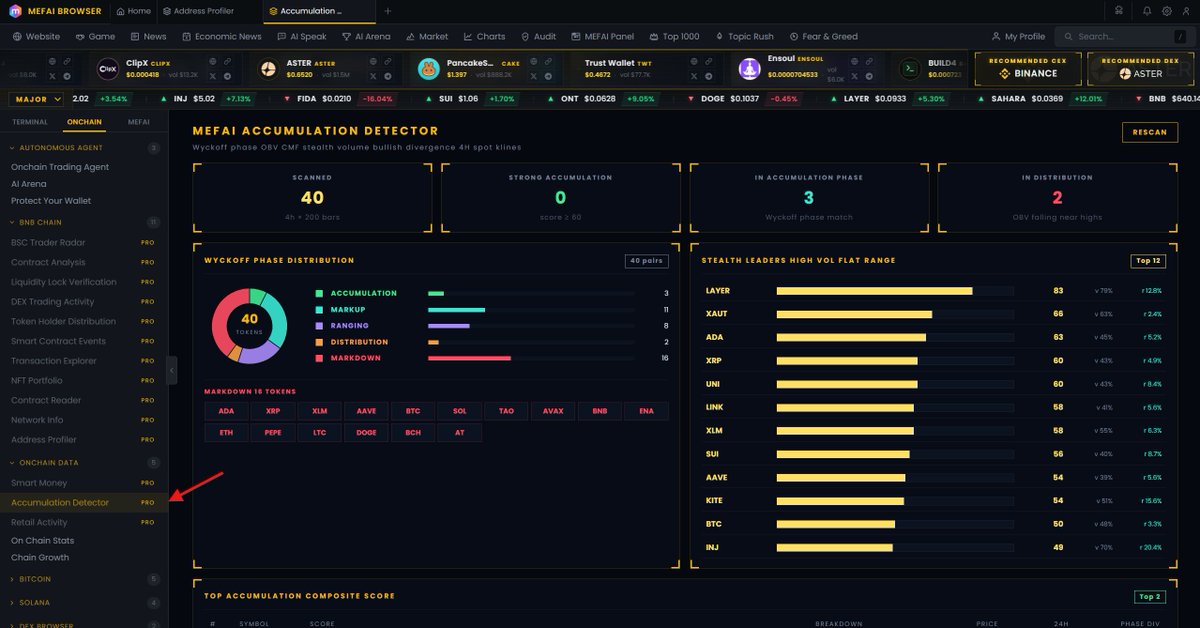The width and height of the screenshot is (1200, 628).
Task: Click the DOGE markdown token chip
Action: pos(366,432)
